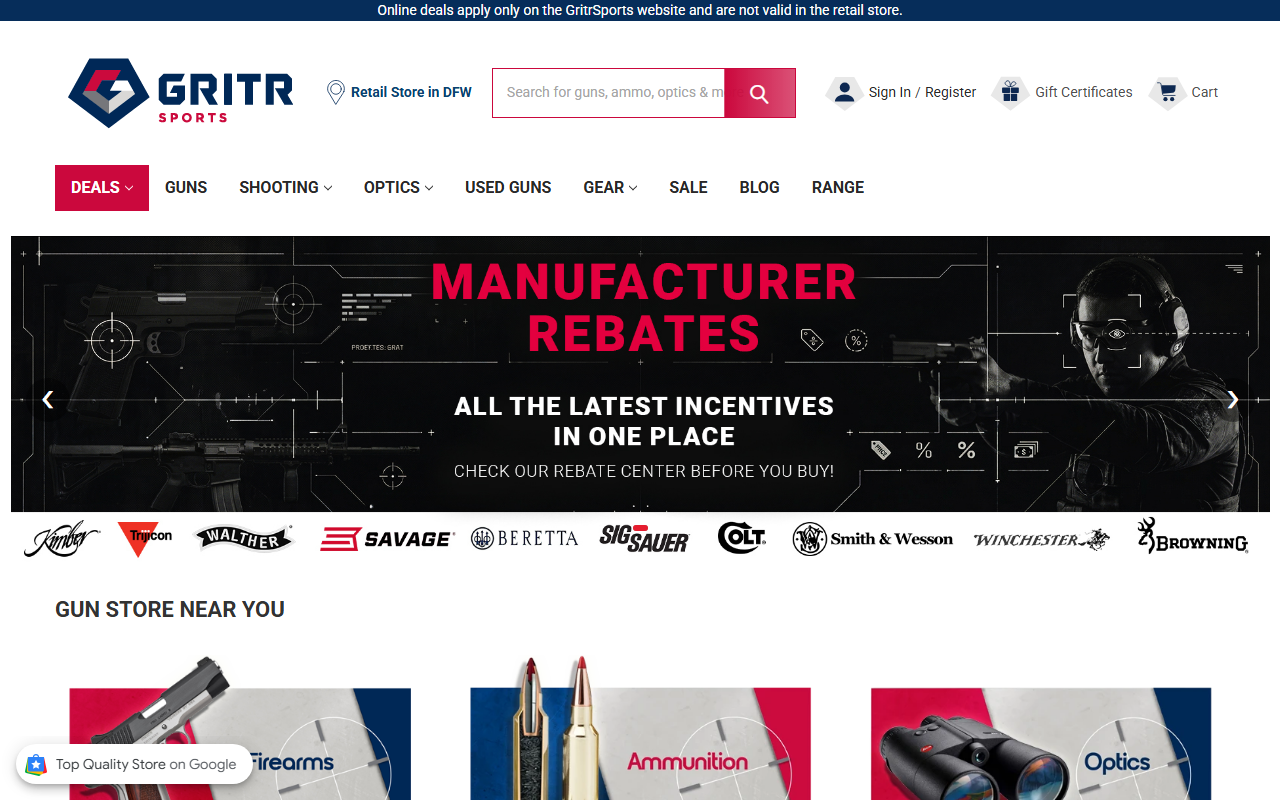Click the user account icon
1280x800 pixels.
844,92
